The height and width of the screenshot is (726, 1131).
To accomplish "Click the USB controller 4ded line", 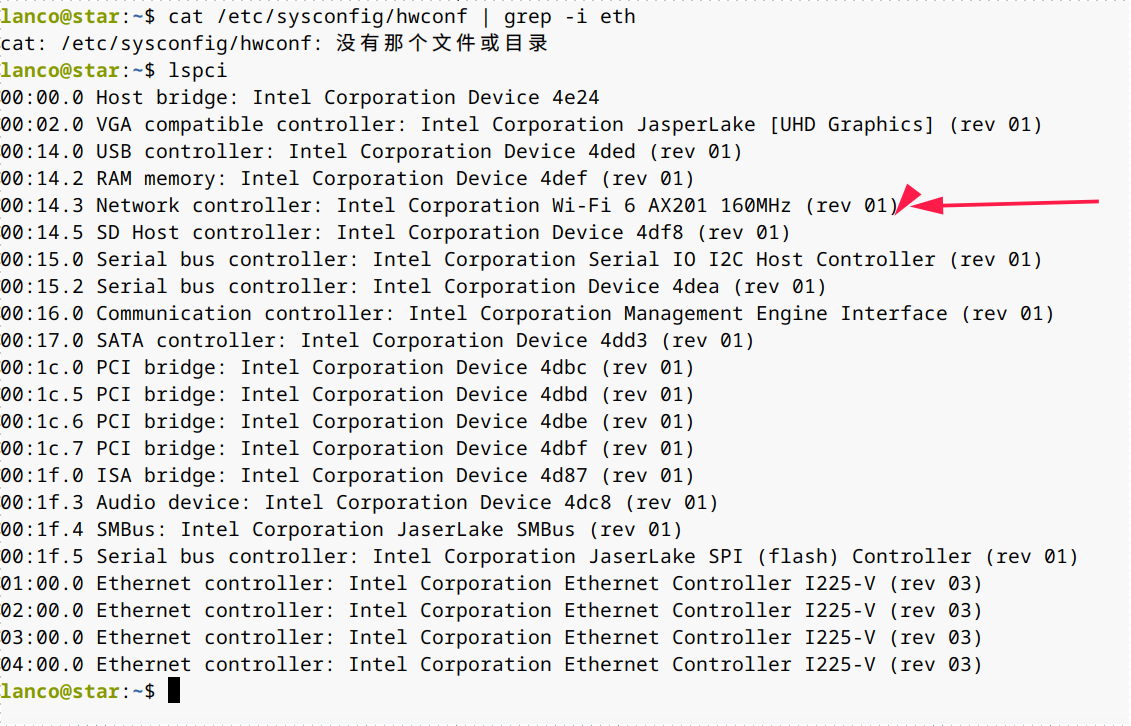I will pyautogui.click(x=371, y=152).
